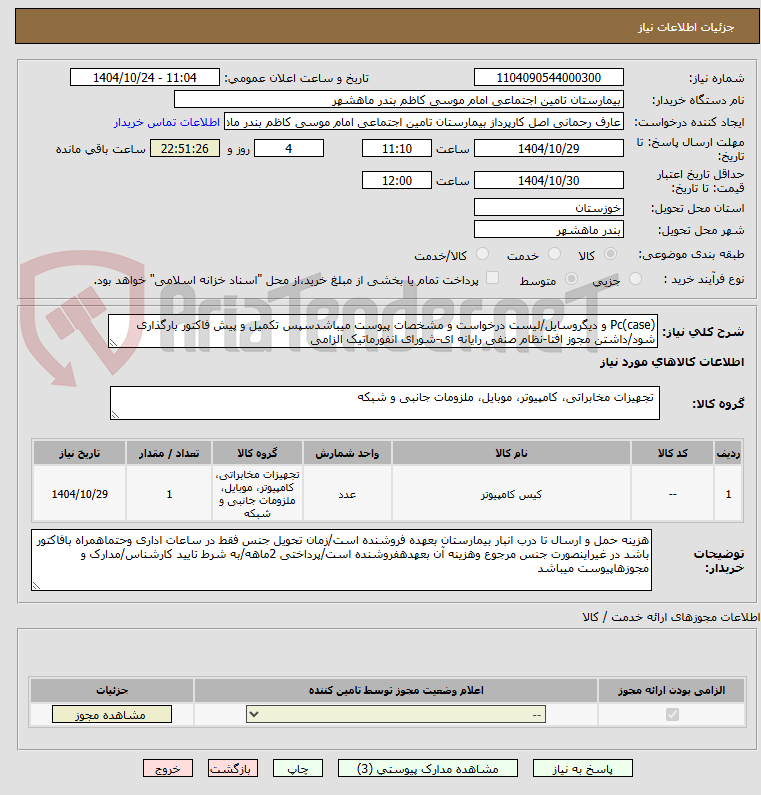The image size is (761, 795).
Task: Select the متوسط purchase type radio
Action: [571, 279]
